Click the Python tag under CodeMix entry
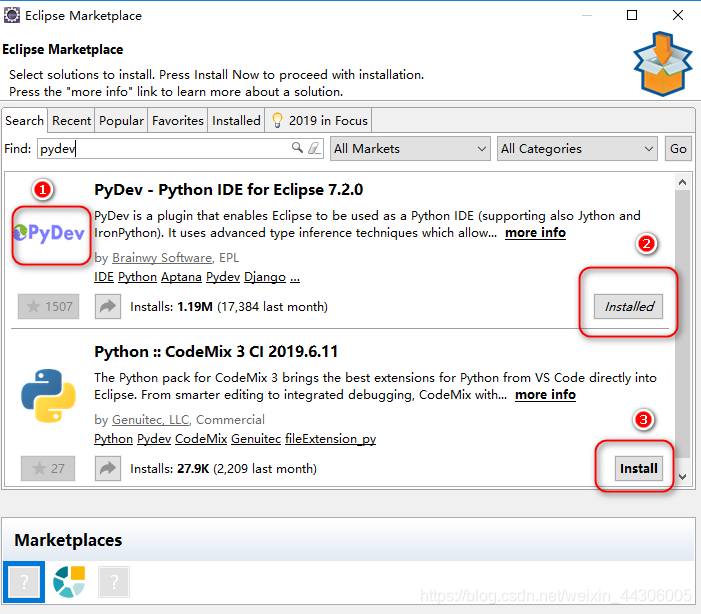701x614 pixels. pyautogui.click(x=113, y=439)
